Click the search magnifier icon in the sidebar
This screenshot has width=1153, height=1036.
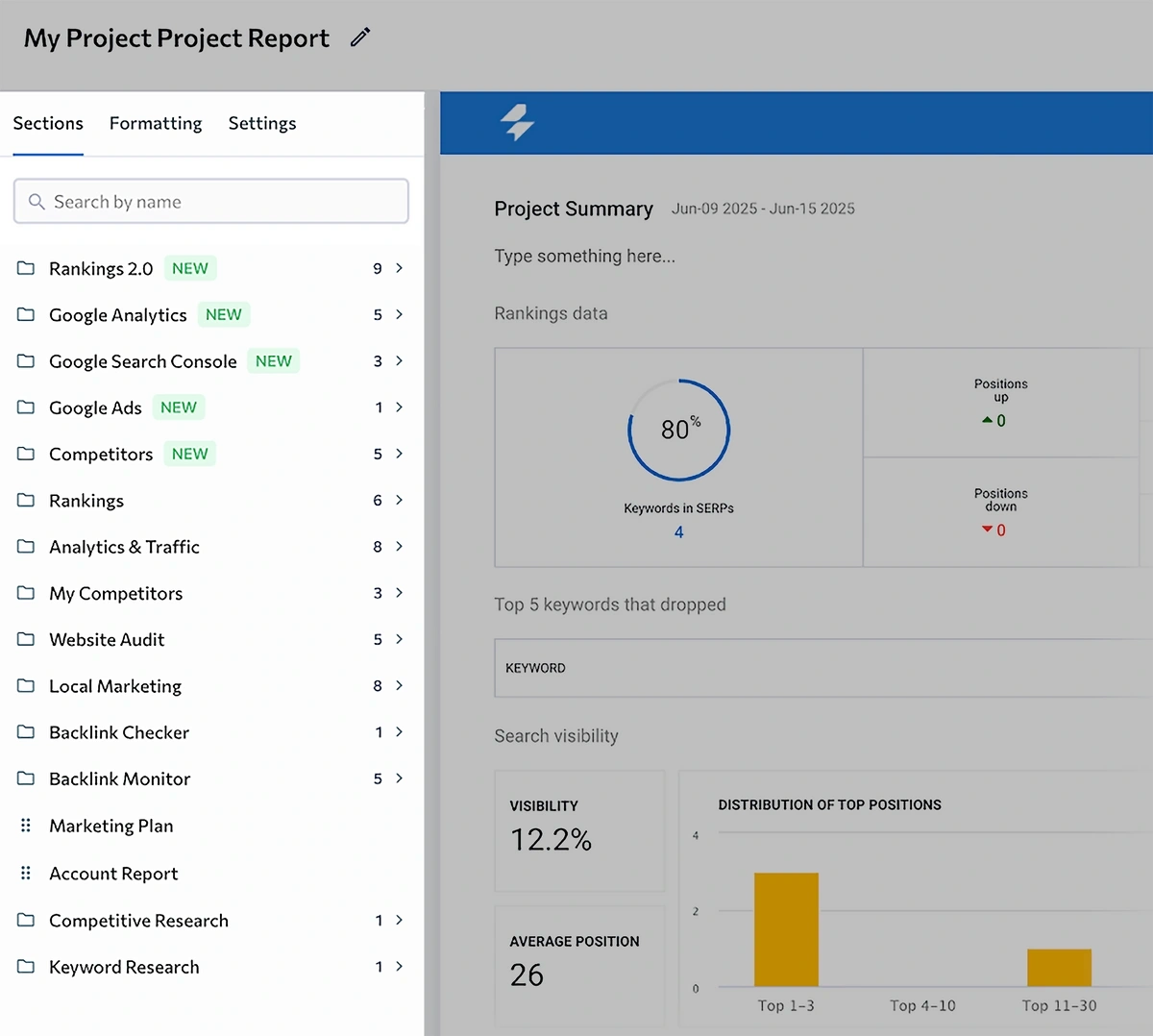pos(37,202)
